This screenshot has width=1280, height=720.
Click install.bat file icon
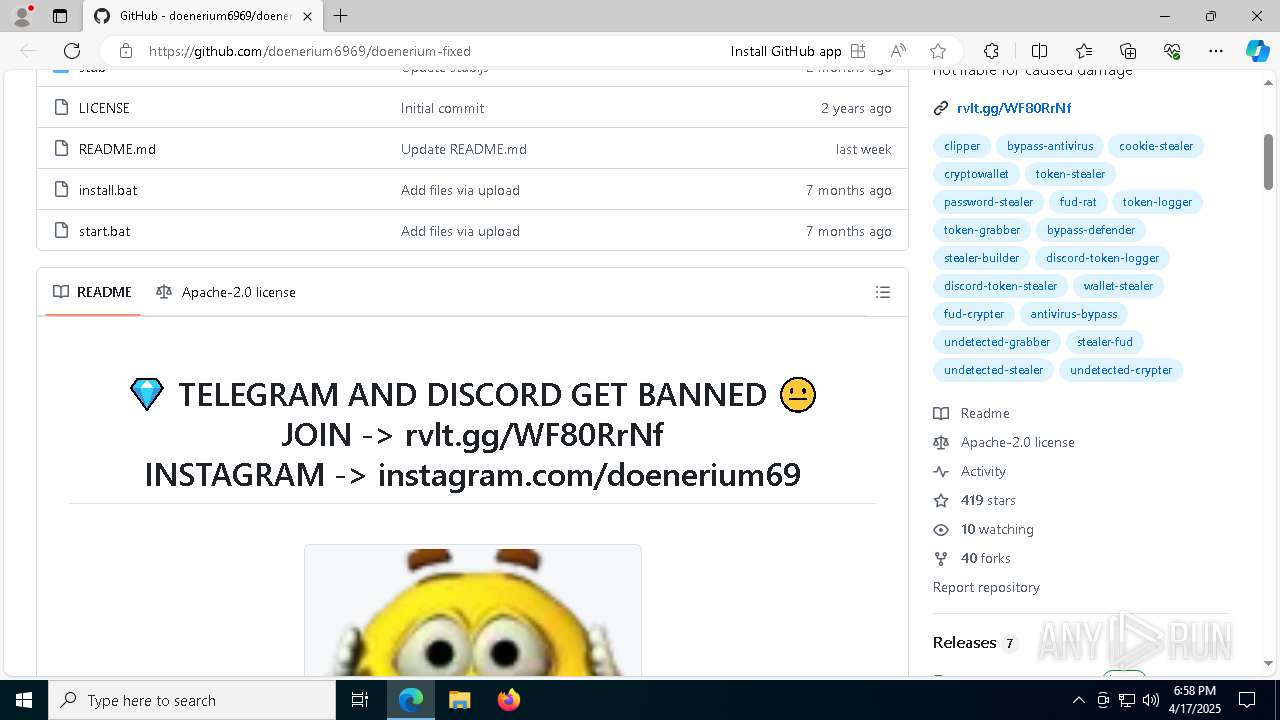61,190
